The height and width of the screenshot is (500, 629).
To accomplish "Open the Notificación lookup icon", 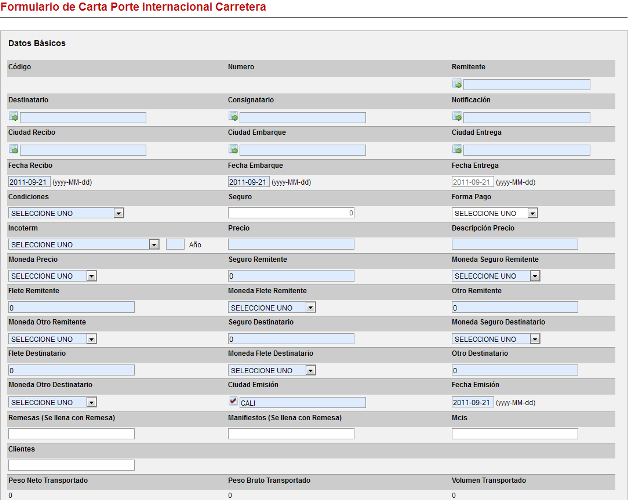I will (457, 118).
